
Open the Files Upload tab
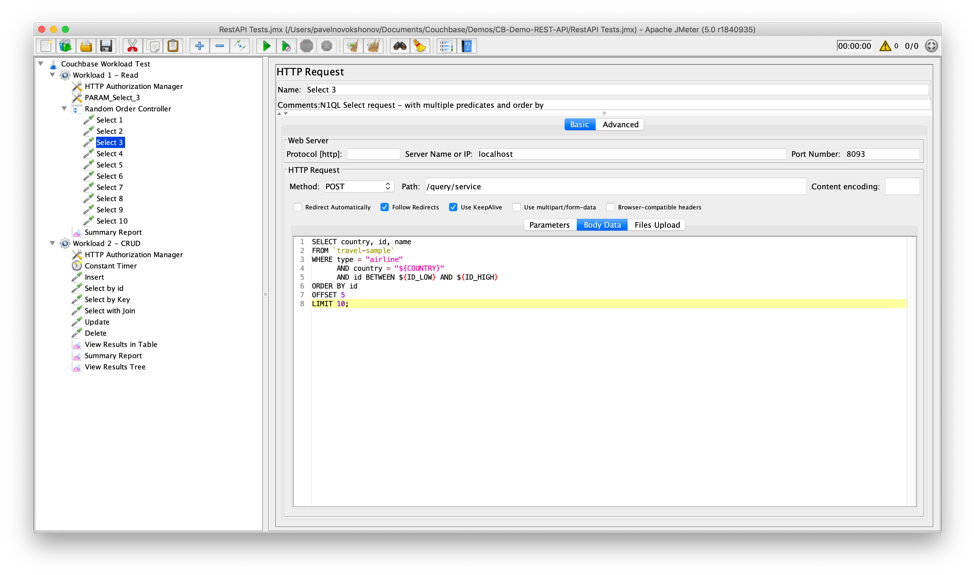click(x=657, y=225)
